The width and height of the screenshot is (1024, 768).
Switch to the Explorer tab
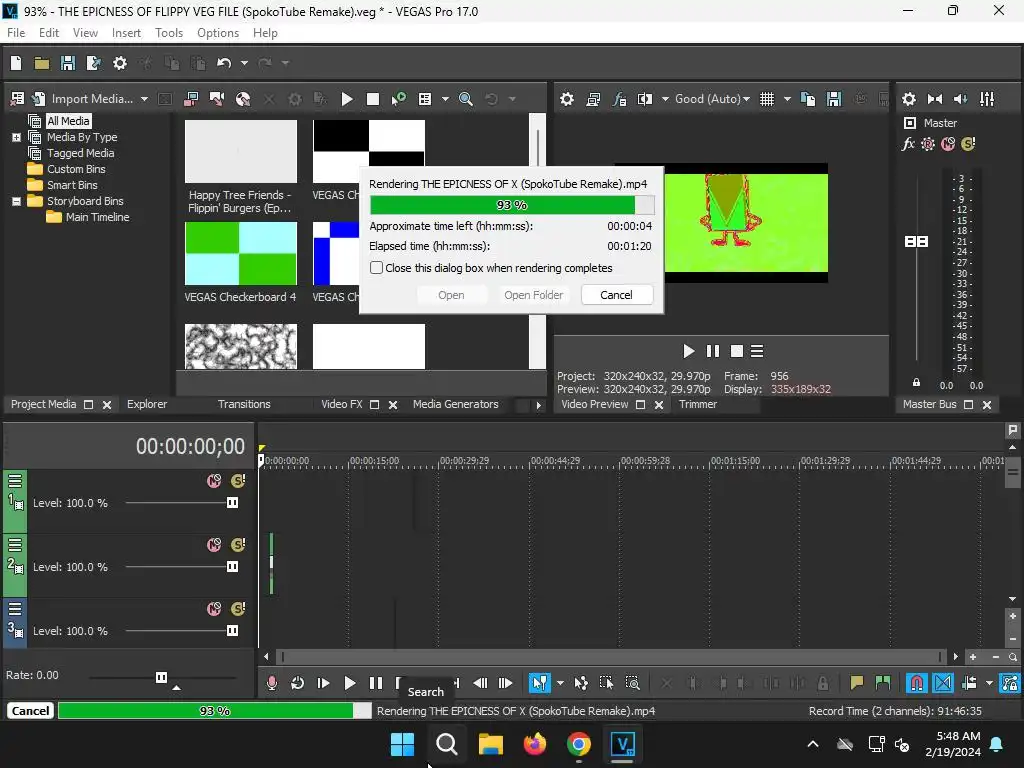(x=147, y=404)
